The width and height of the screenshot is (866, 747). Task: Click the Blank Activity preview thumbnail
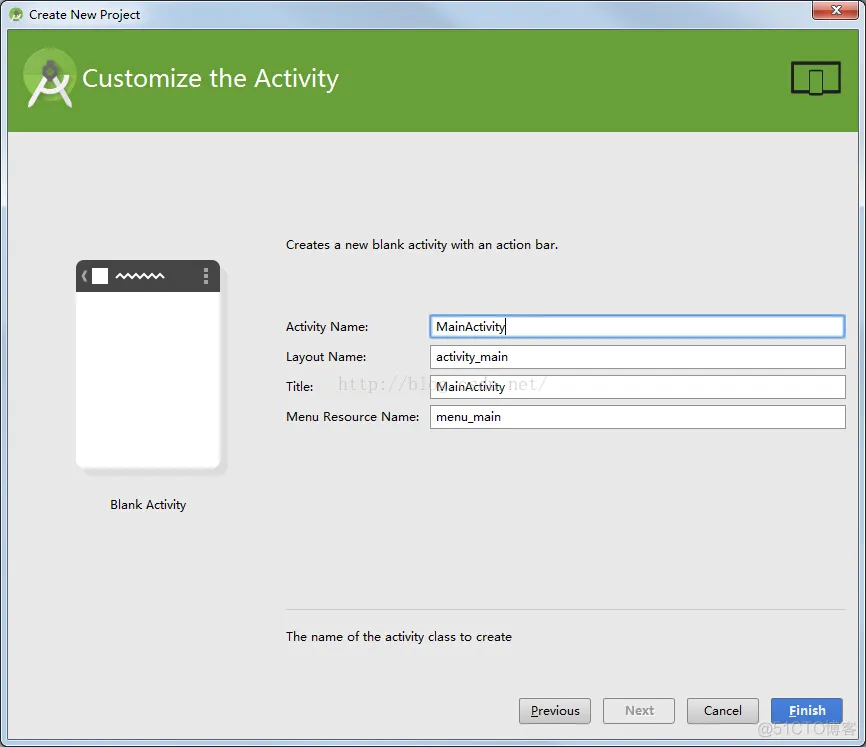[148, 364]
